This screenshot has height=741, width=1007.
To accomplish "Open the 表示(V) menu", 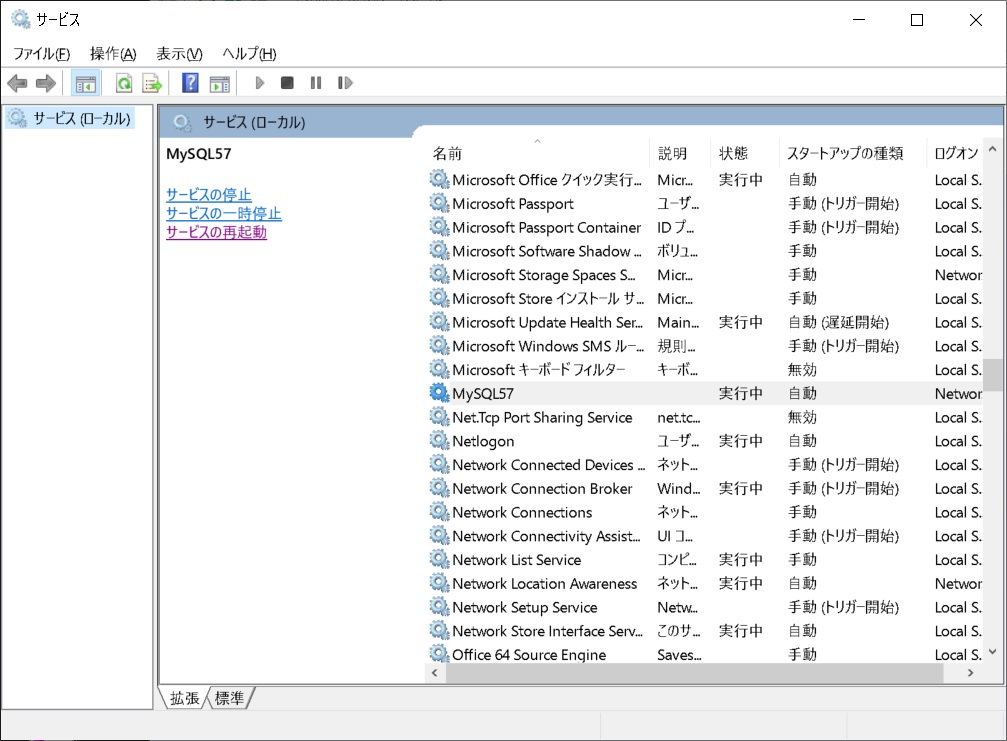I will [x=179, y=53].
